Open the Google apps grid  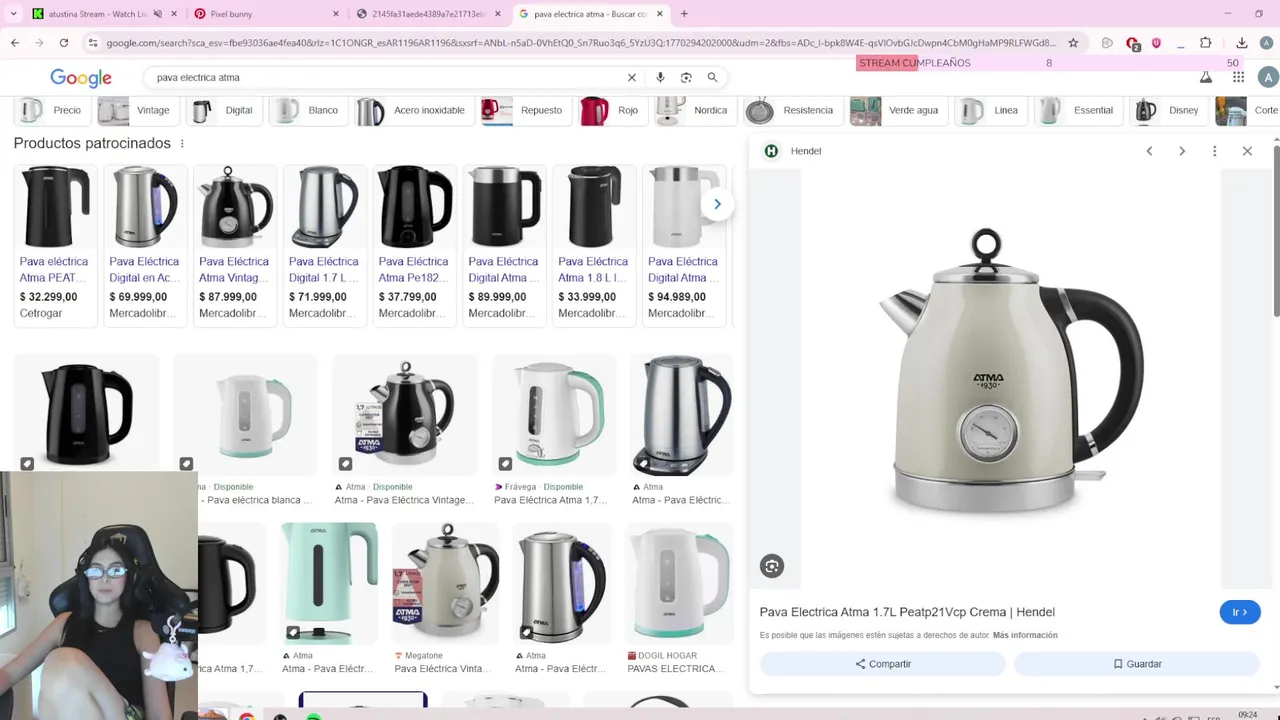(1238, 77)
